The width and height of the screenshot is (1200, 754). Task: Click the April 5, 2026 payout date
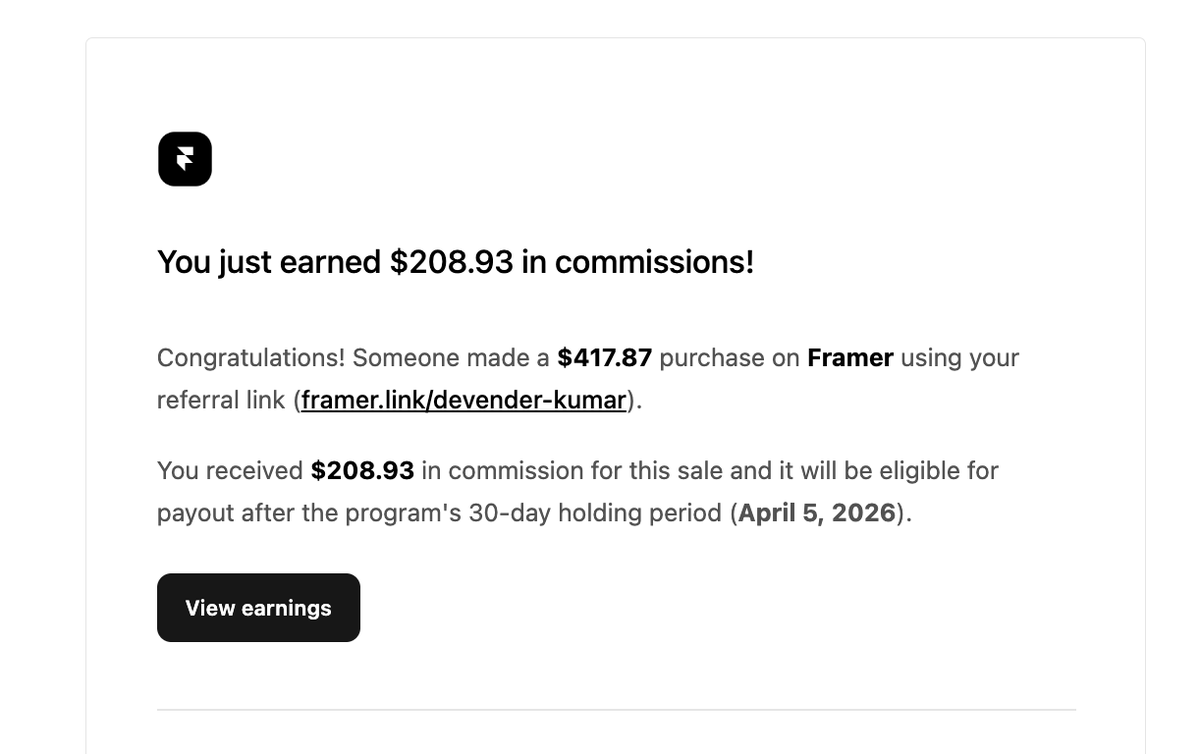817,513
